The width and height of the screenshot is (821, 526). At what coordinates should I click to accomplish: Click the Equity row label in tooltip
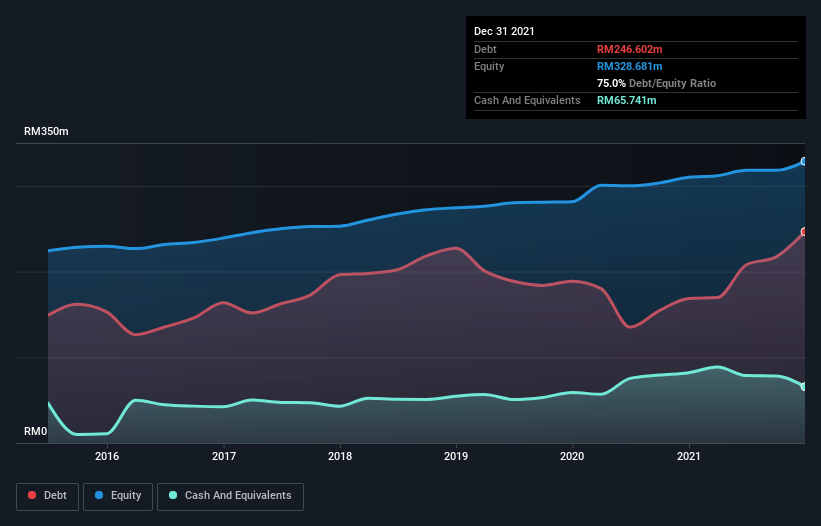(489, 66)
